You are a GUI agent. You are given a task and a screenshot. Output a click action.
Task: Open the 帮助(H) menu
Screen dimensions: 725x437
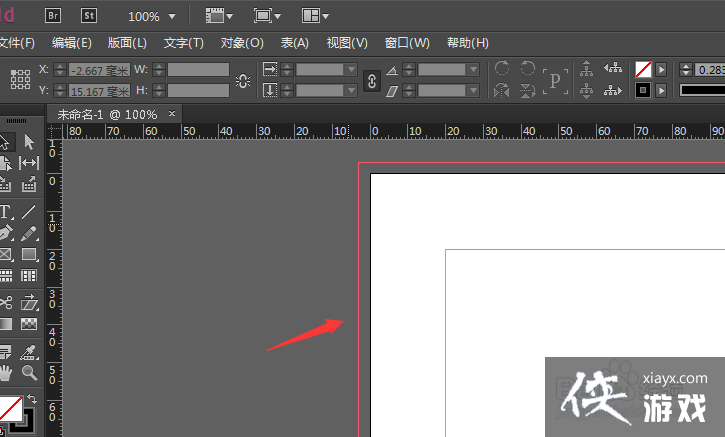tap(467, 43)
